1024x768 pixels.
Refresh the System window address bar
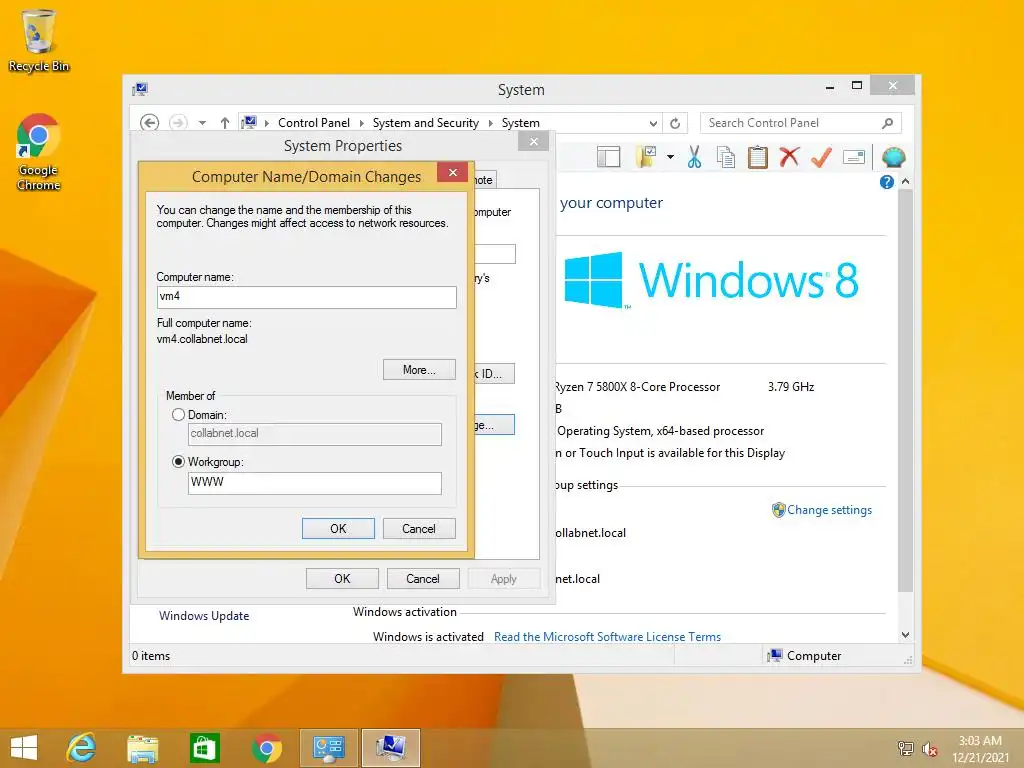(675, 123)
